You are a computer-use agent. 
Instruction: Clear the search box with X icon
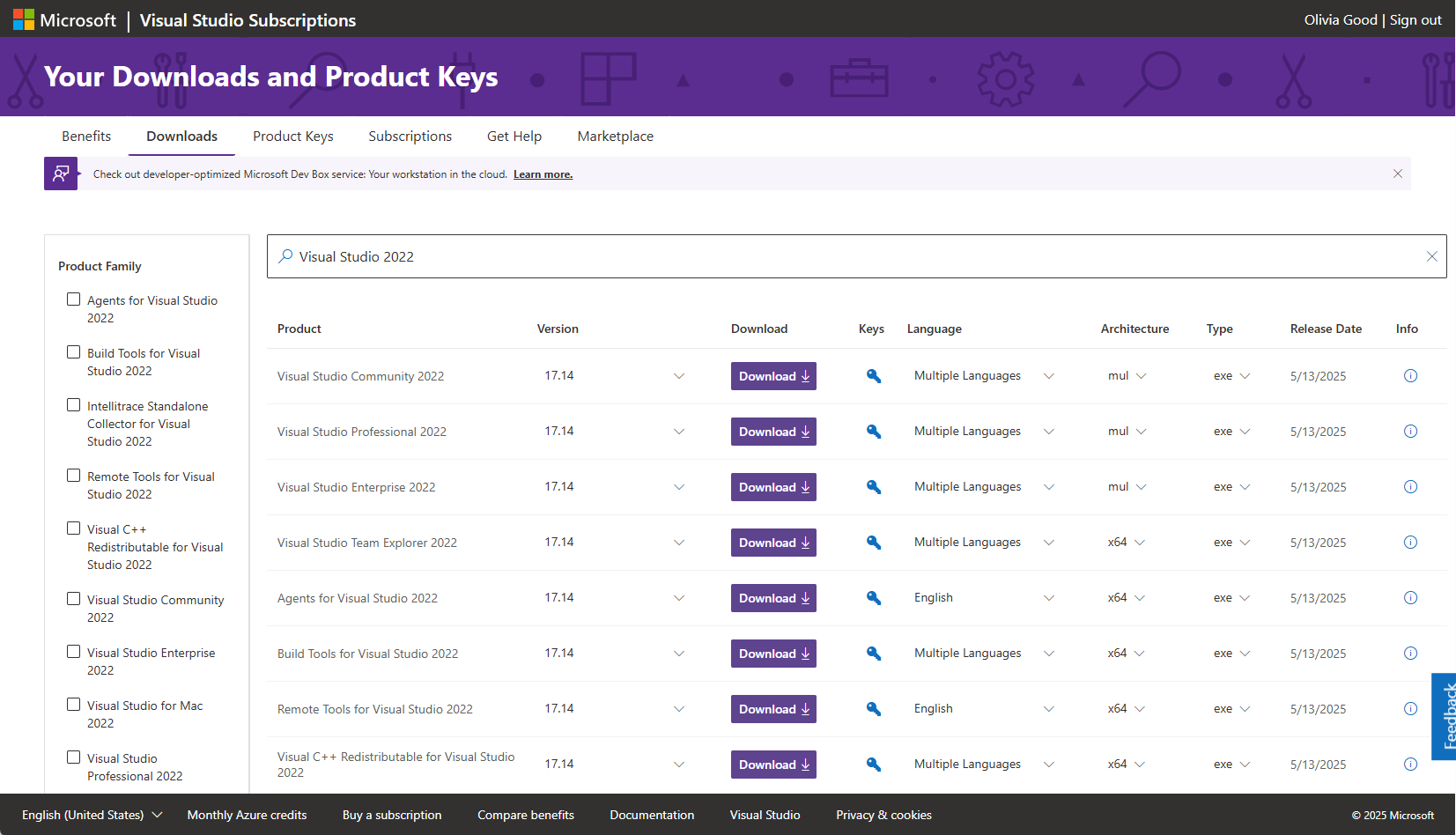pos(1432,256)
